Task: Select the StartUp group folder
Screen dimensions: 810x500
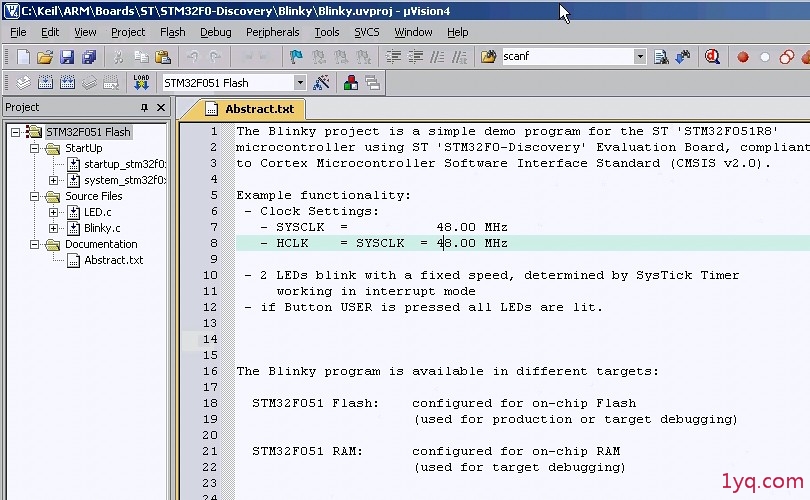Action: pyautogui.click(x=84, y=148)
